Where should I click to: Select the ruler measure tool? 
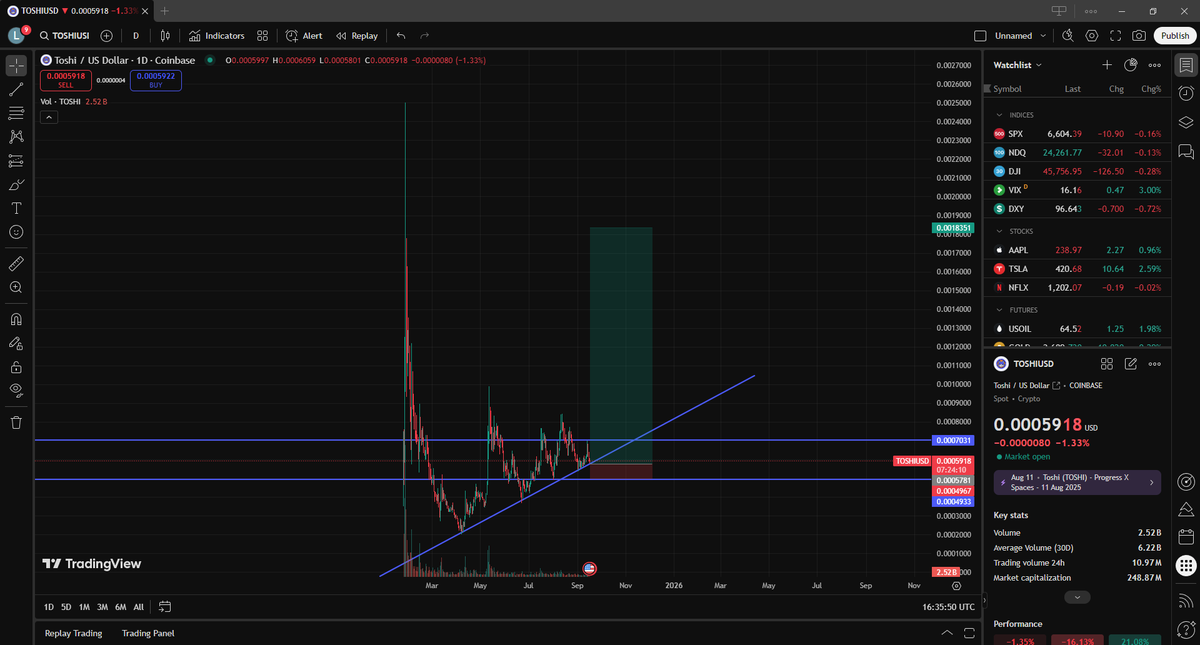(16, 264)
